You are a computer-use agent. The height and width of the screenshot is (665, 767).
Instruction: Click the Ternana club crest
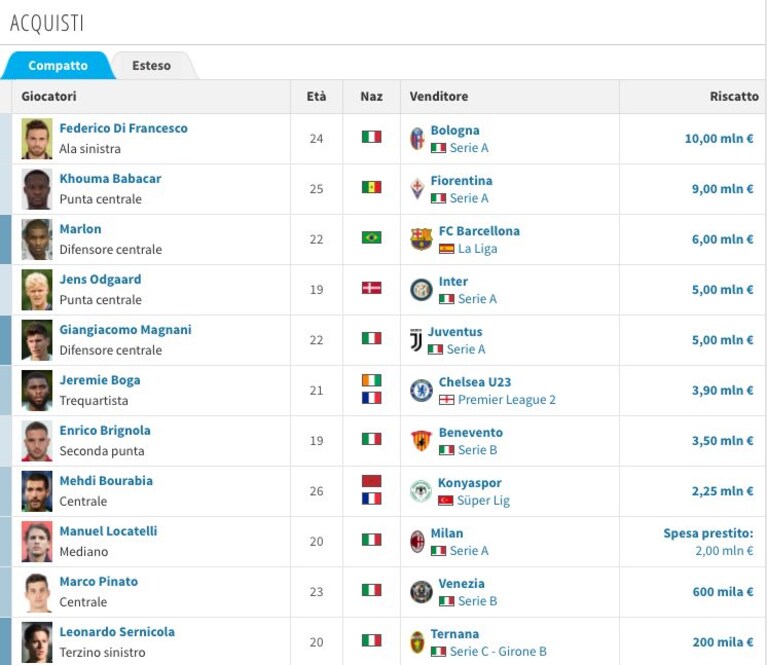coord(417,642)
